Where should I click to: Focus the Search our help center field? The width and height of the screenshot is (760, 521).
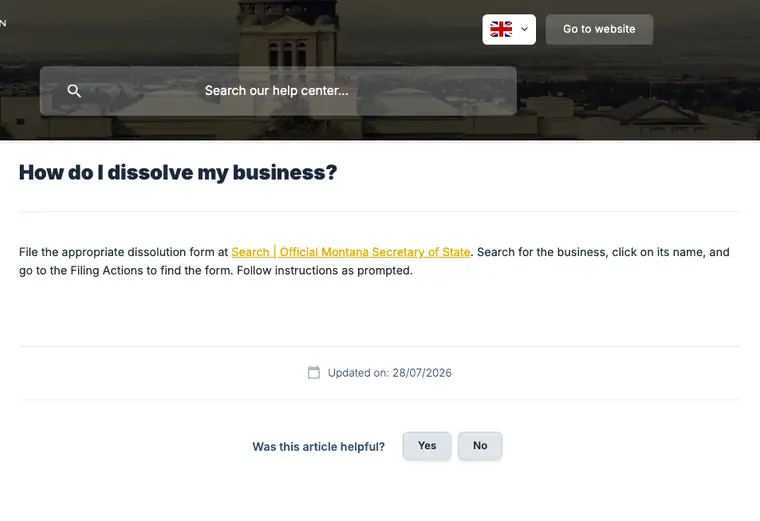278,91
